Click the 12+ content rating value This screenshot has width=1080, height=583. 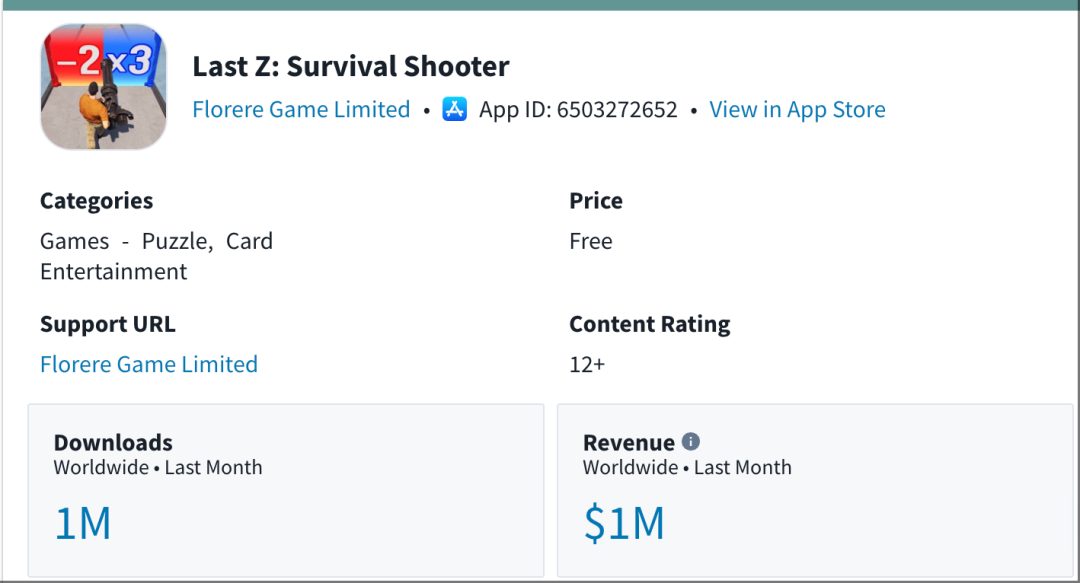(587, 364)
